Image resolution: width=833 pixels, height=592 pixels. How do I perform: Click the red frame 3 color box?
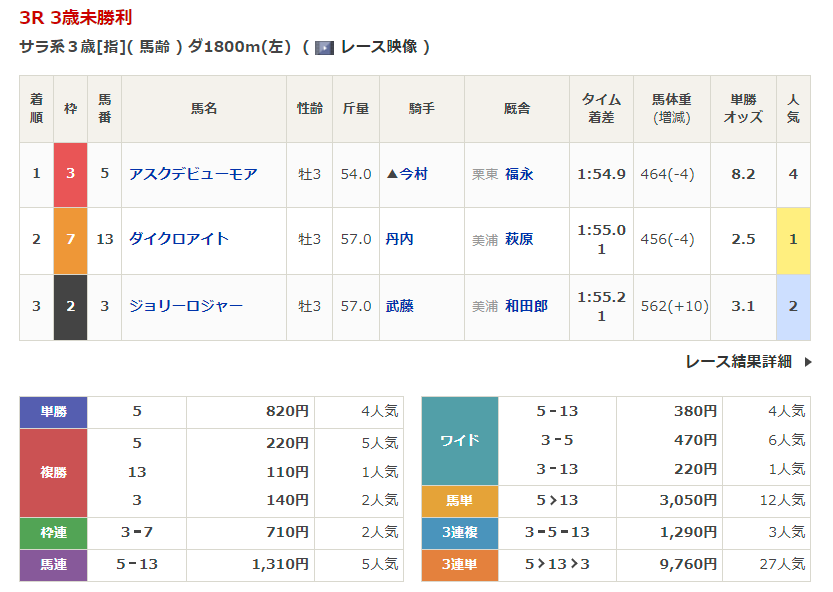(x=70, y=174)
